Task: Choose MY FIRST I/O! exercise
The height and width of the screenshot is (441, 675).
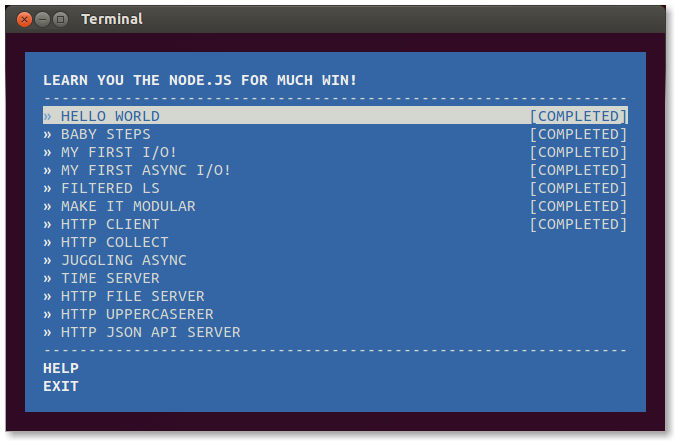Action: click(335, 152)
